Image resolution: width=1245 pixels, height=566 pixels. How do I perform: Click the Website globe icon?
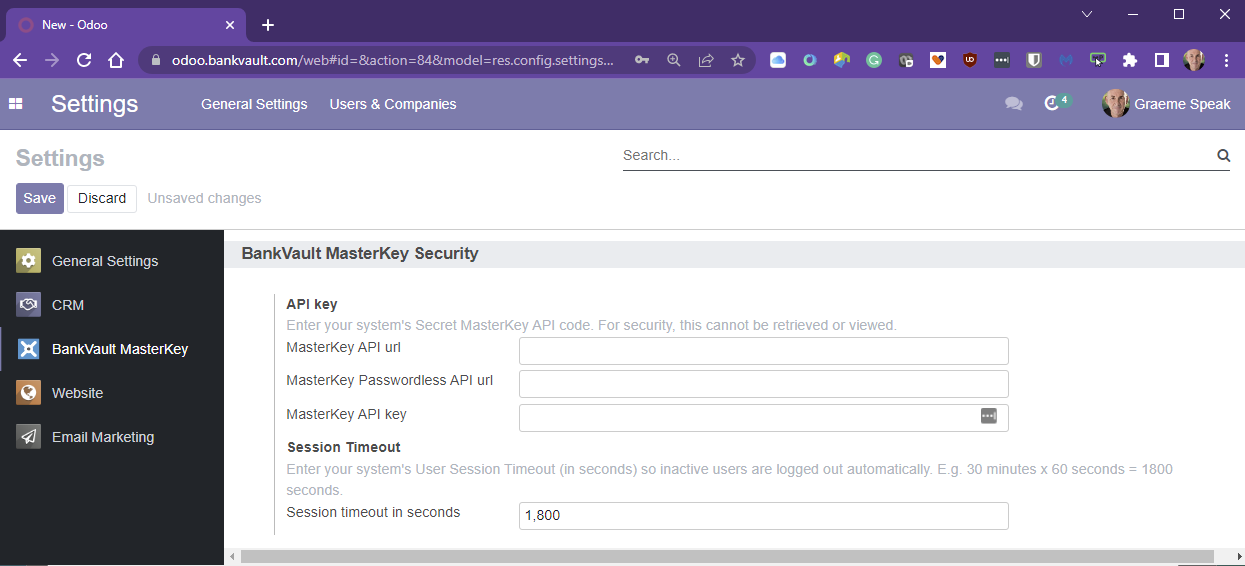click(29, 393)
